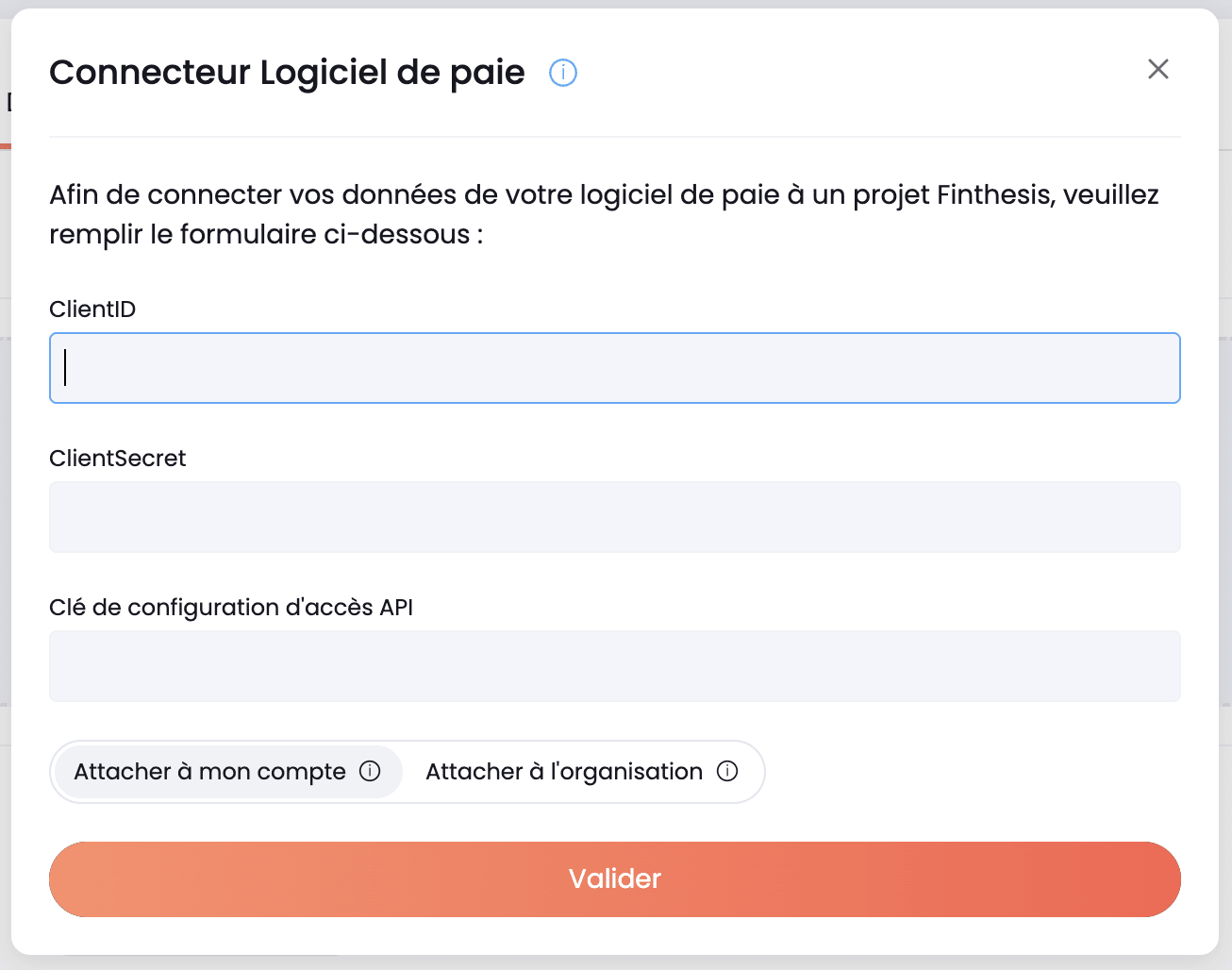Viewport: 1232px width, 970px height.
Task: Click the text cursor inside ClientID box
Action: (x=65, y=368)
